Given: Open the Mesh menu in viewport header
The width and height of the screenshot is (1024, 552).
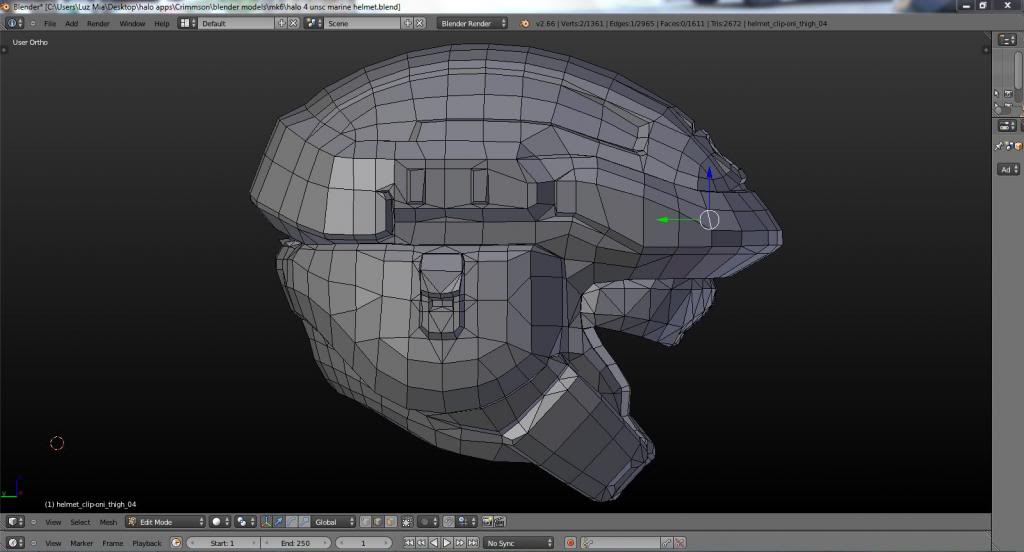Looking at the screenshot, I should click(107, 522).
